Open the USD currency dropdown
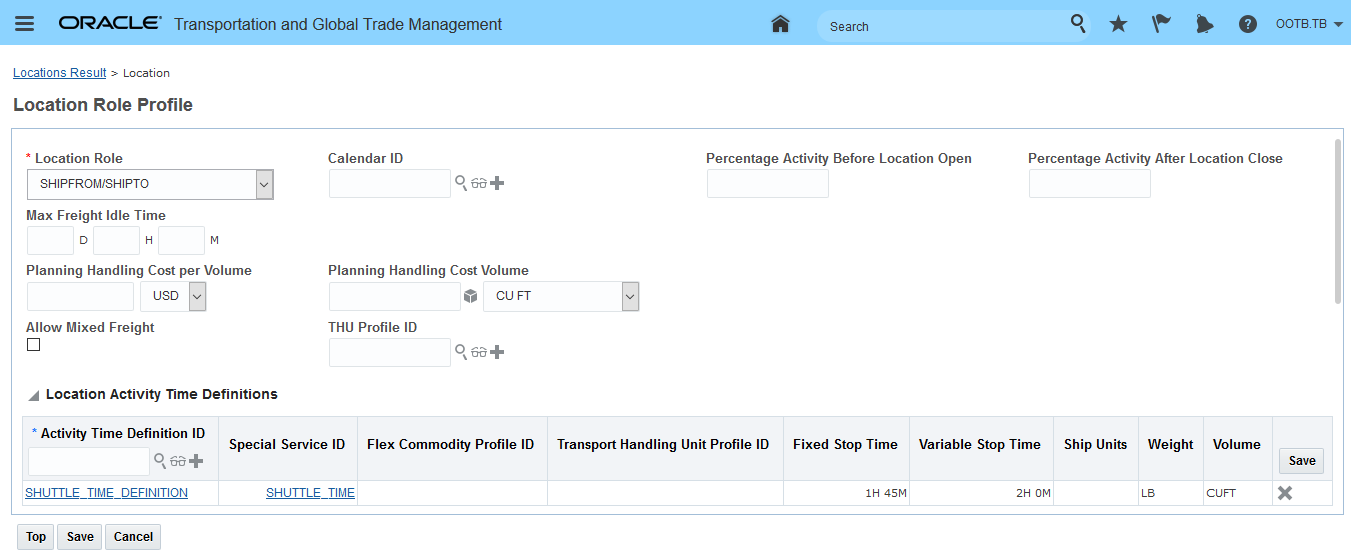 point(197,296)
